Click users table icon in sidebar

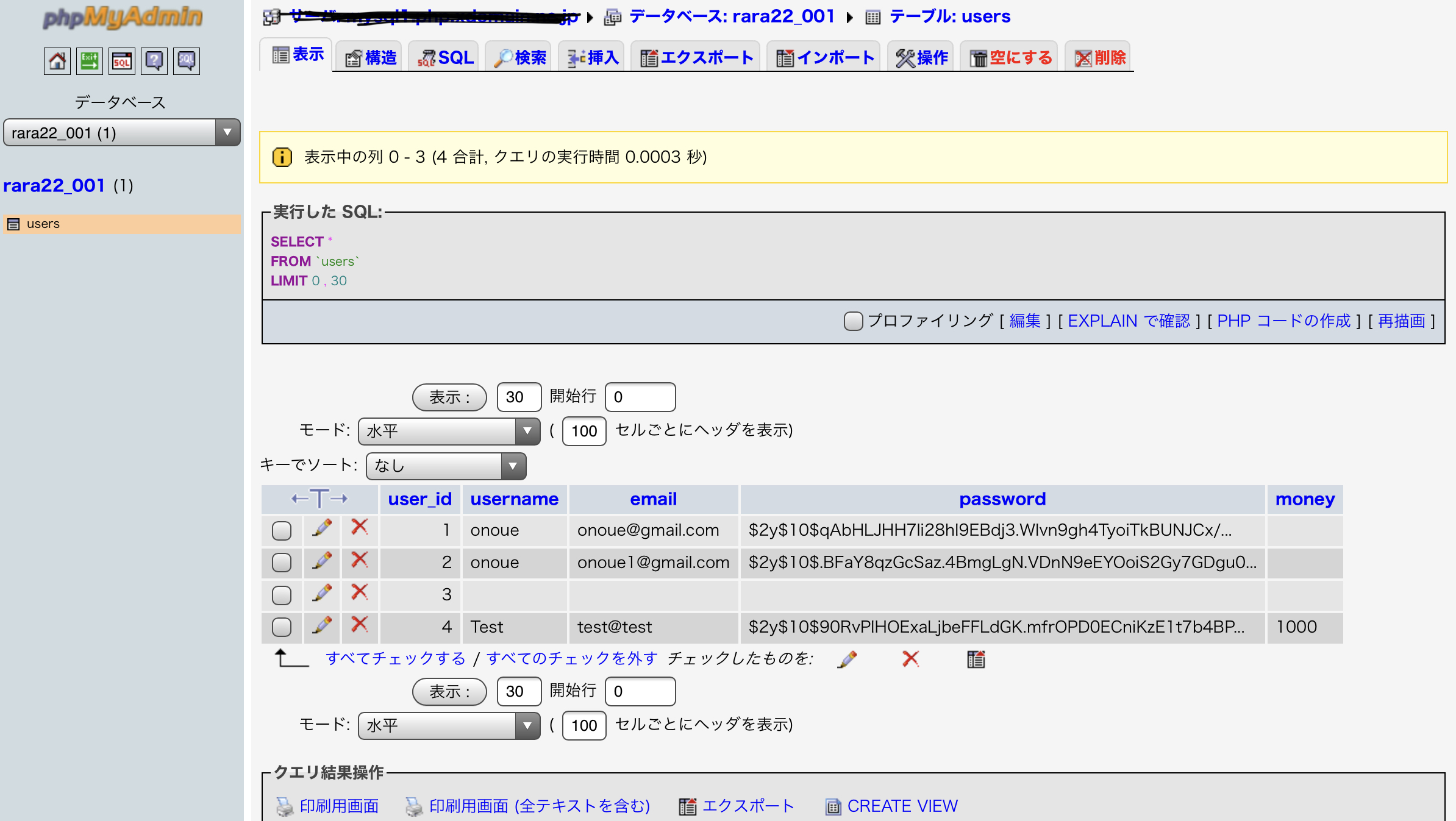pyautogui.click(x=13, y=224)
